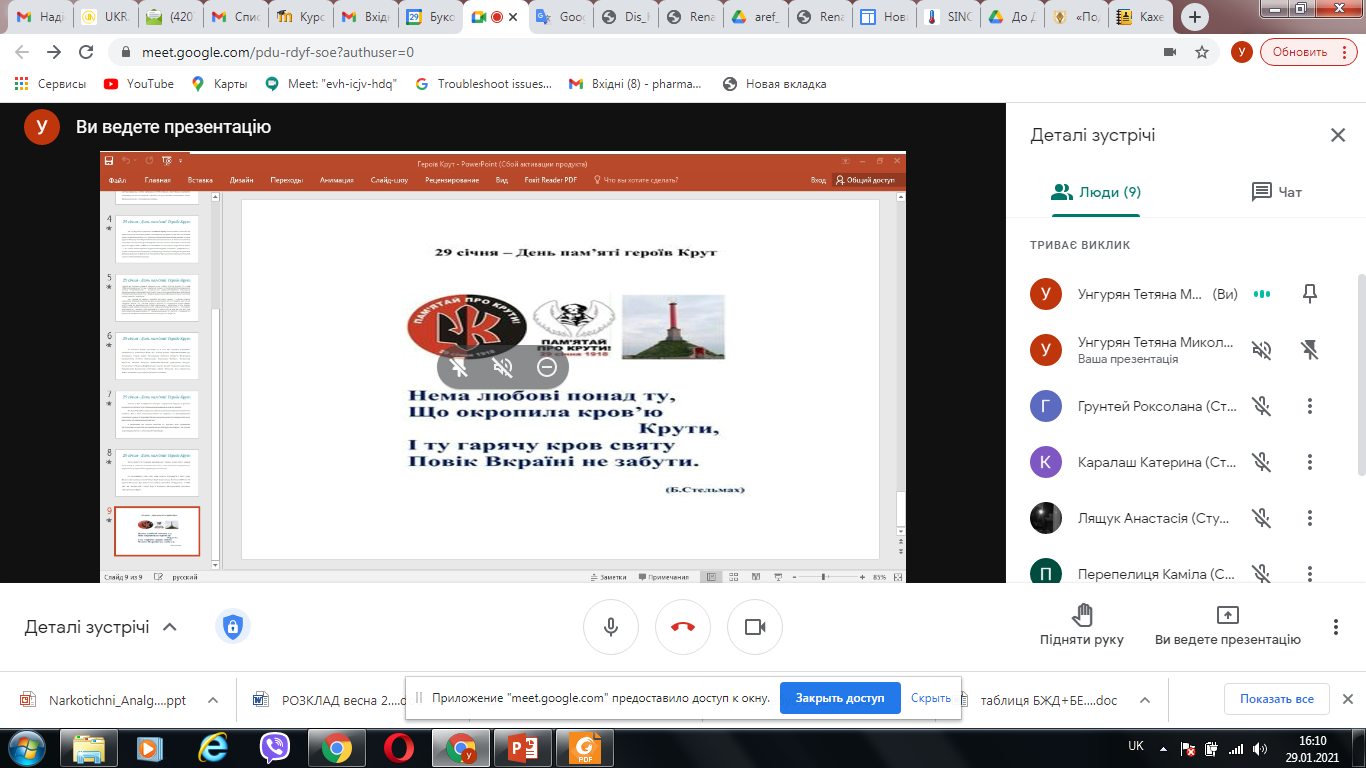Click the unpin icon on presentation overlay
This screenshot has width=1366, height=768.
460,367
